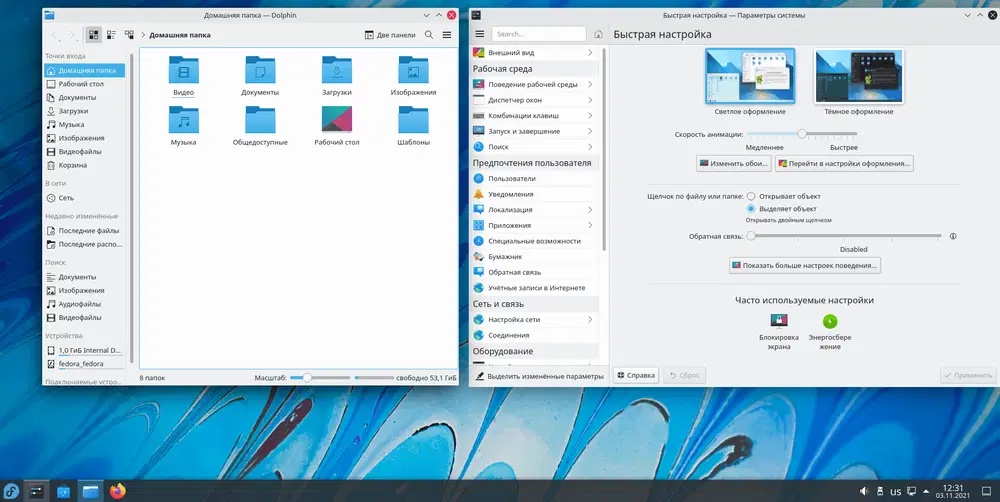The image size is (1000, 502).
Task: Expand Настройка сети category
Action: (534, 319)
